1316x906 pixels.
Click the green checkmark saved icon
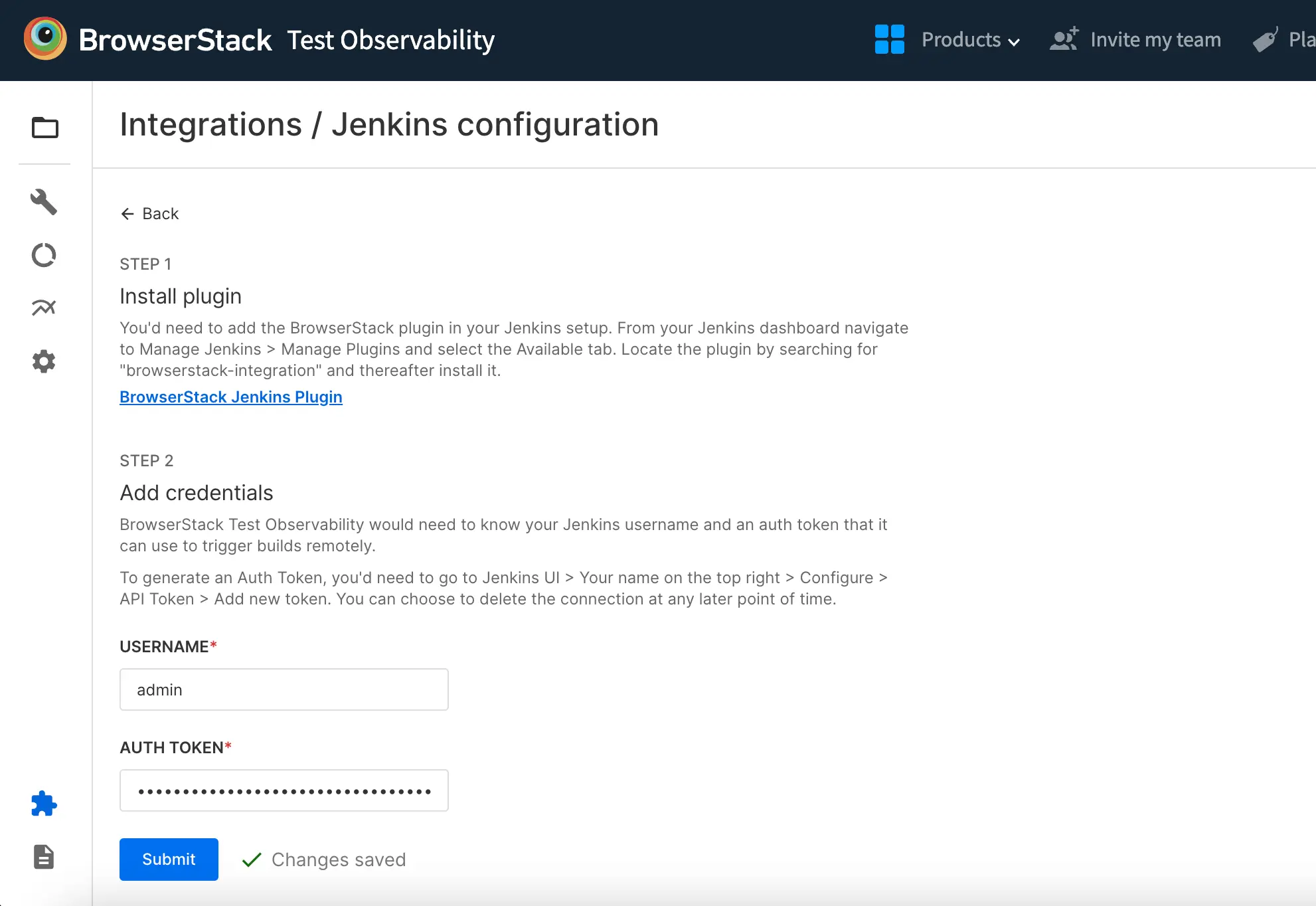[x=252, y=860]
